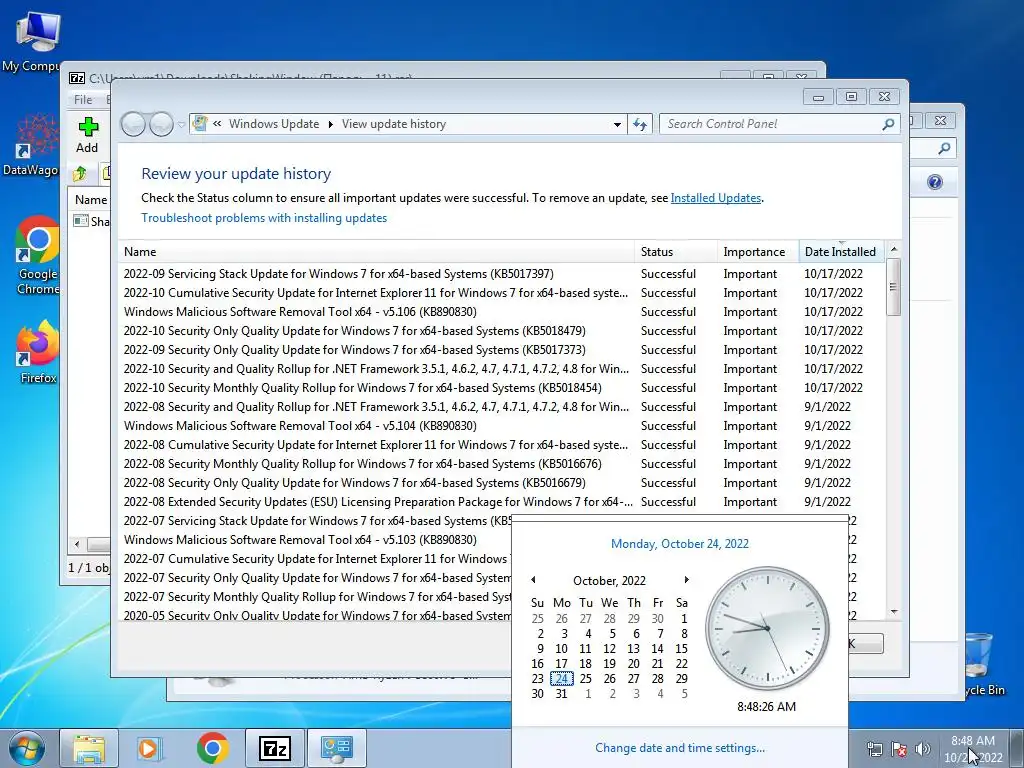Open the My Computer desktop icon

tap(33, 40)
